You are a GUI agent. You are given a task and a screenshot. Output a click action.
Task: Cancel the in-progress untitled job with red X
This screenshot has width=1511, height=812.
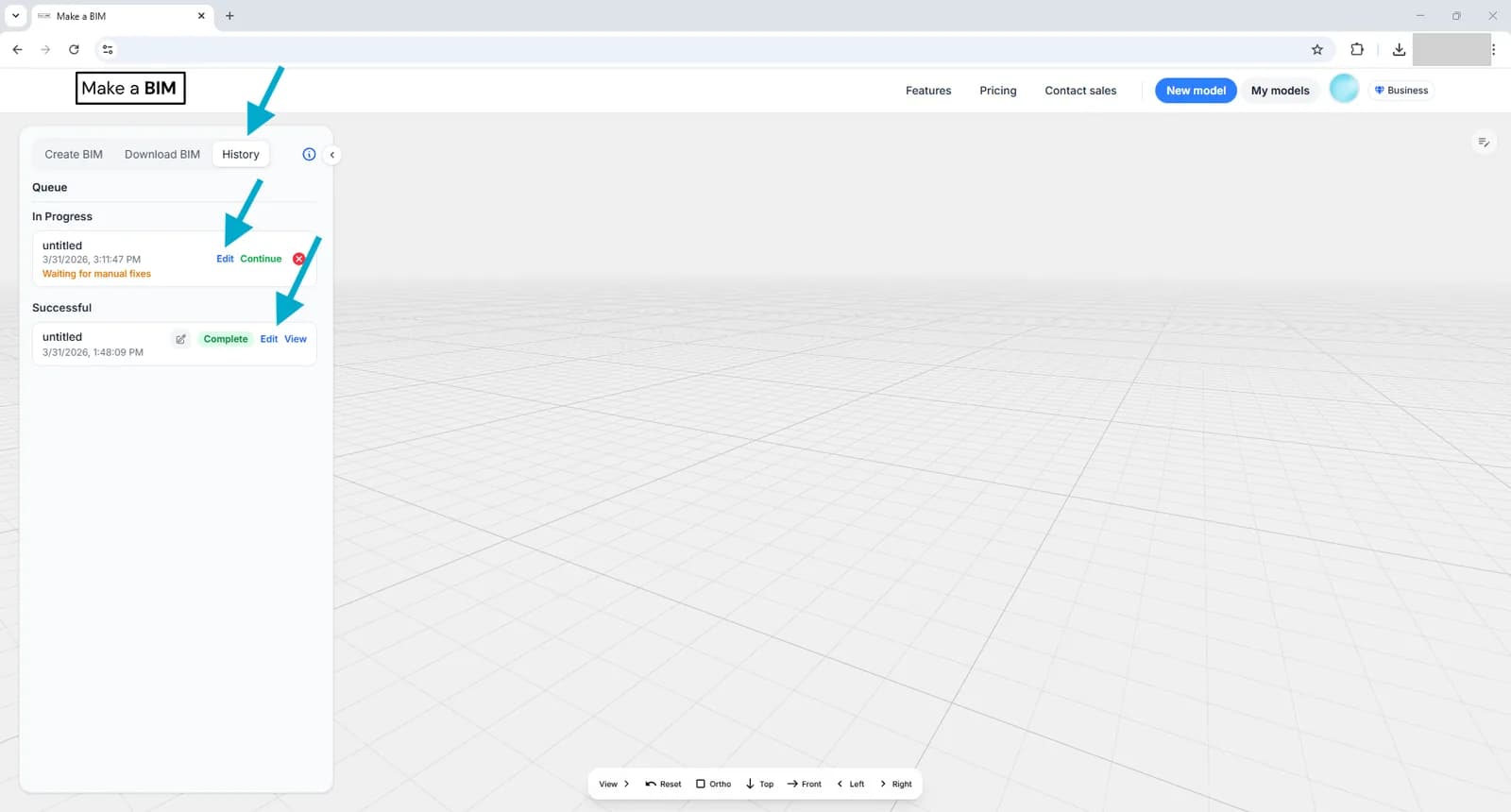pyautogui.click(x=298, y=259)
